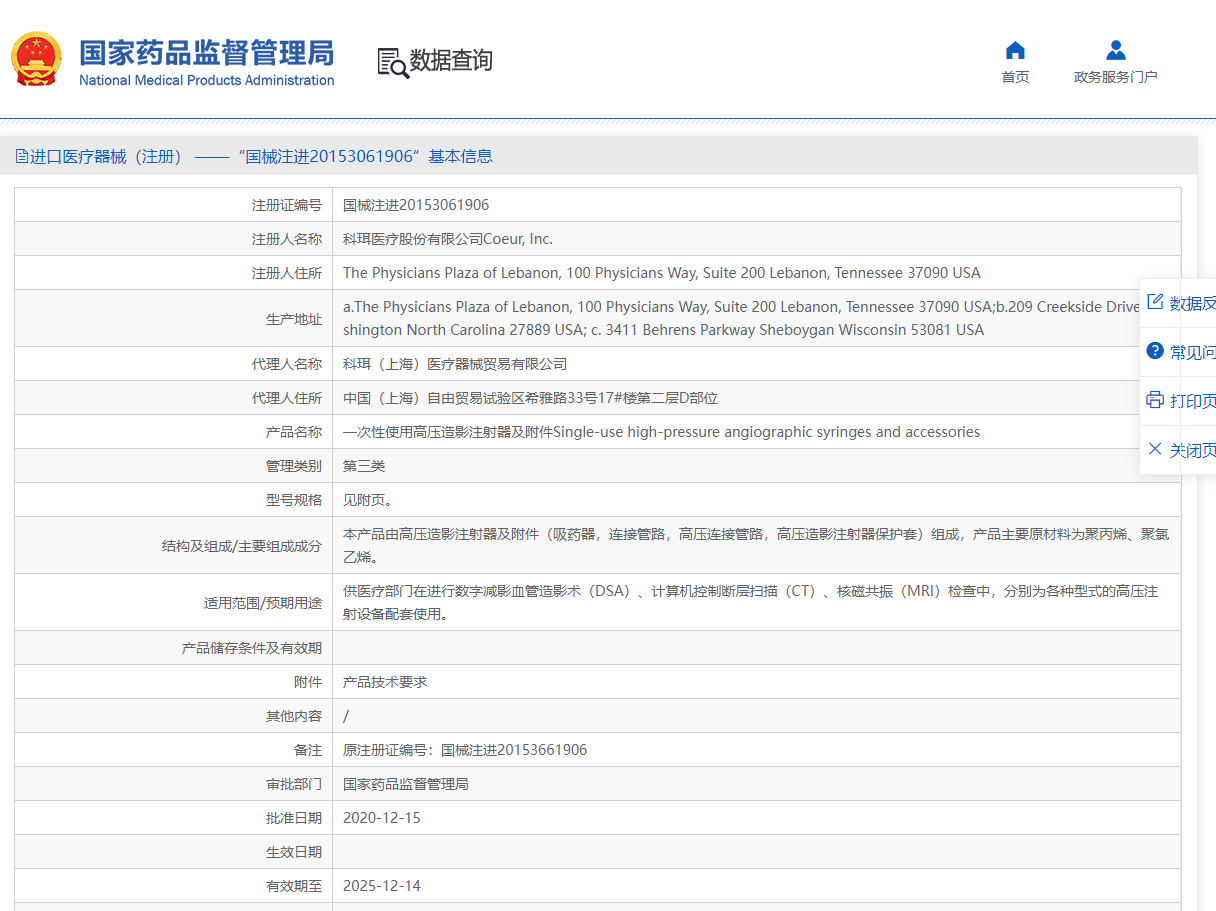Click the 型号规格 row label
Screen dimensions: 1216x911
pos(294,500)
